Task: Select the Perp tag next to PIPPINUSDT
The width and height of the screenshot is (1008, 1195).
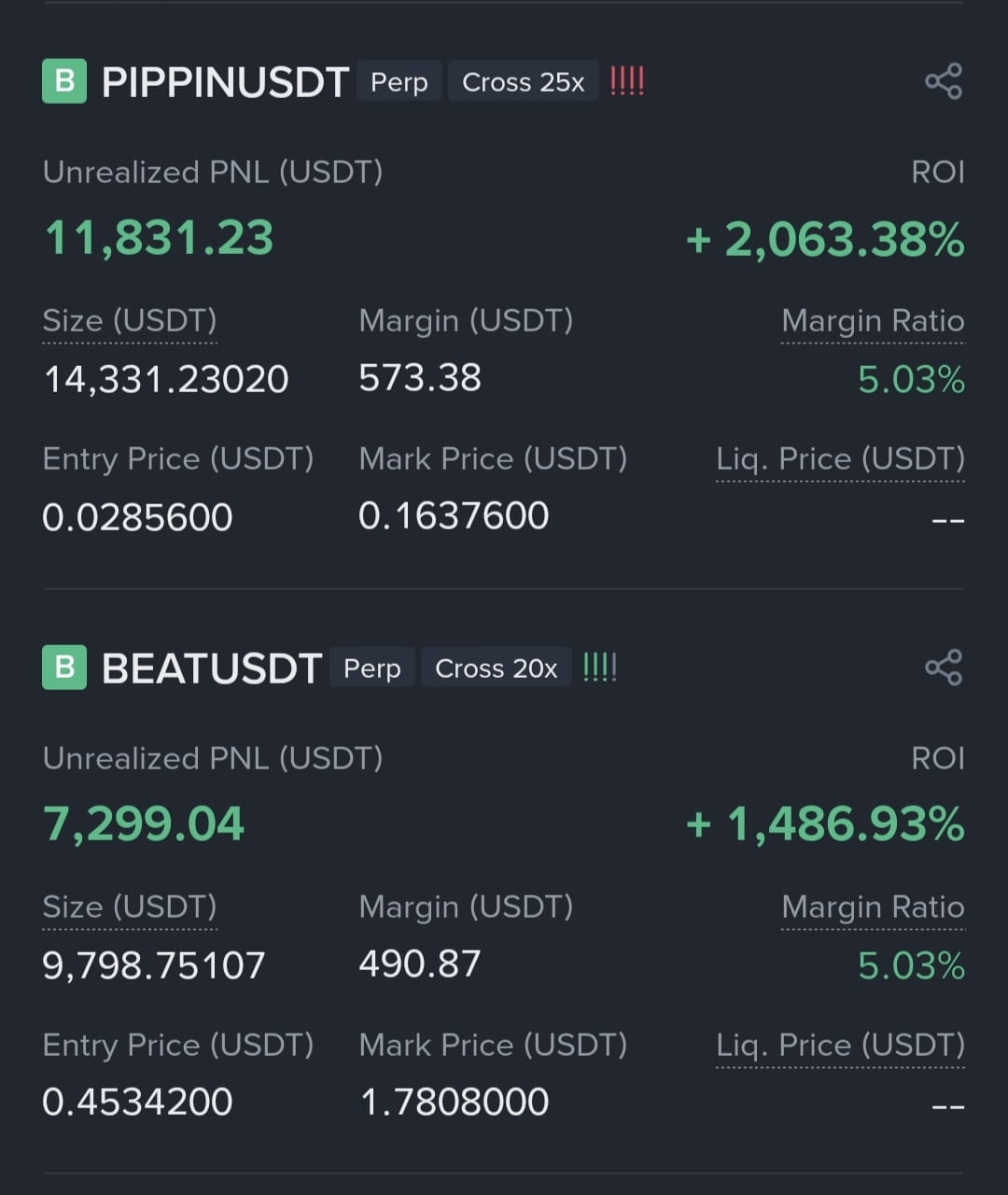Action: point(399,82)
